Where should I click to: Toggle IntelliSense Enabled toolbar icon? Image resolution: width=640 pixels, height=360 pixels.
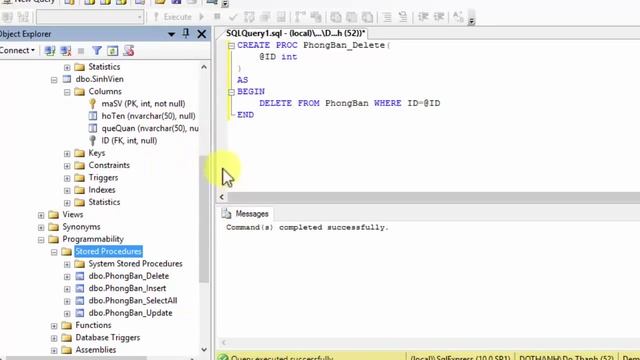(x=281, y=17)
